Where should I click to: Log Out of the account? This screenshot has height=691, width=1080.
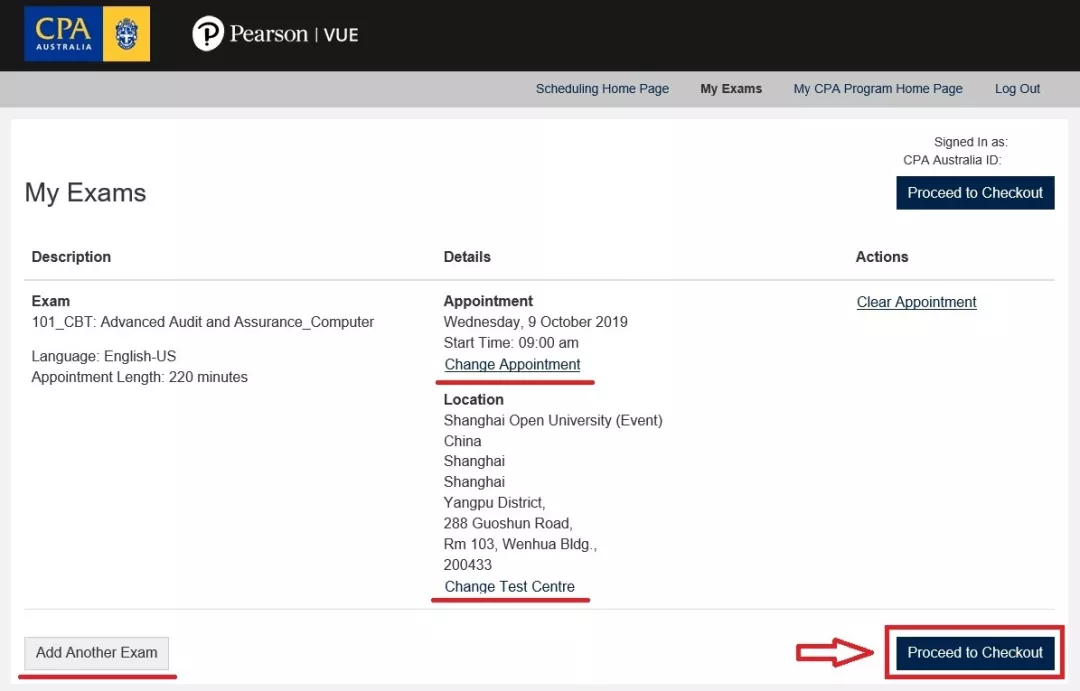point(1017,89)
